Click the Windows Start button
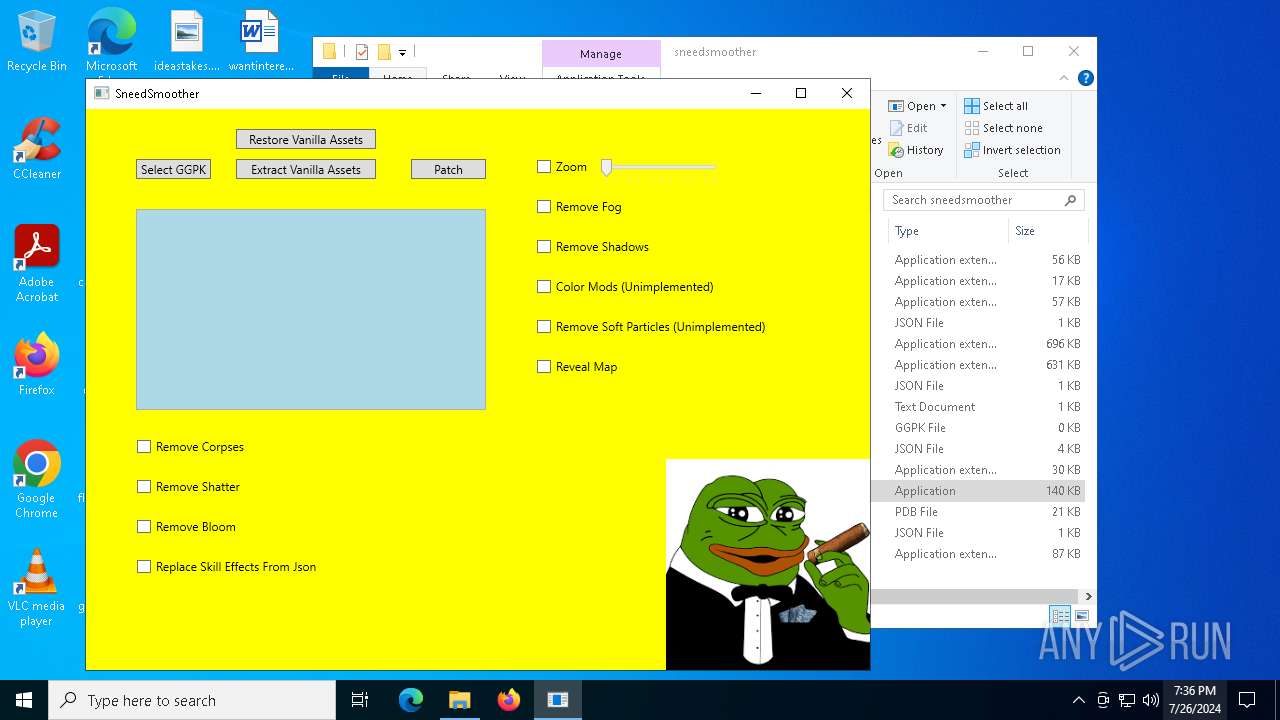 click(24, 700)
